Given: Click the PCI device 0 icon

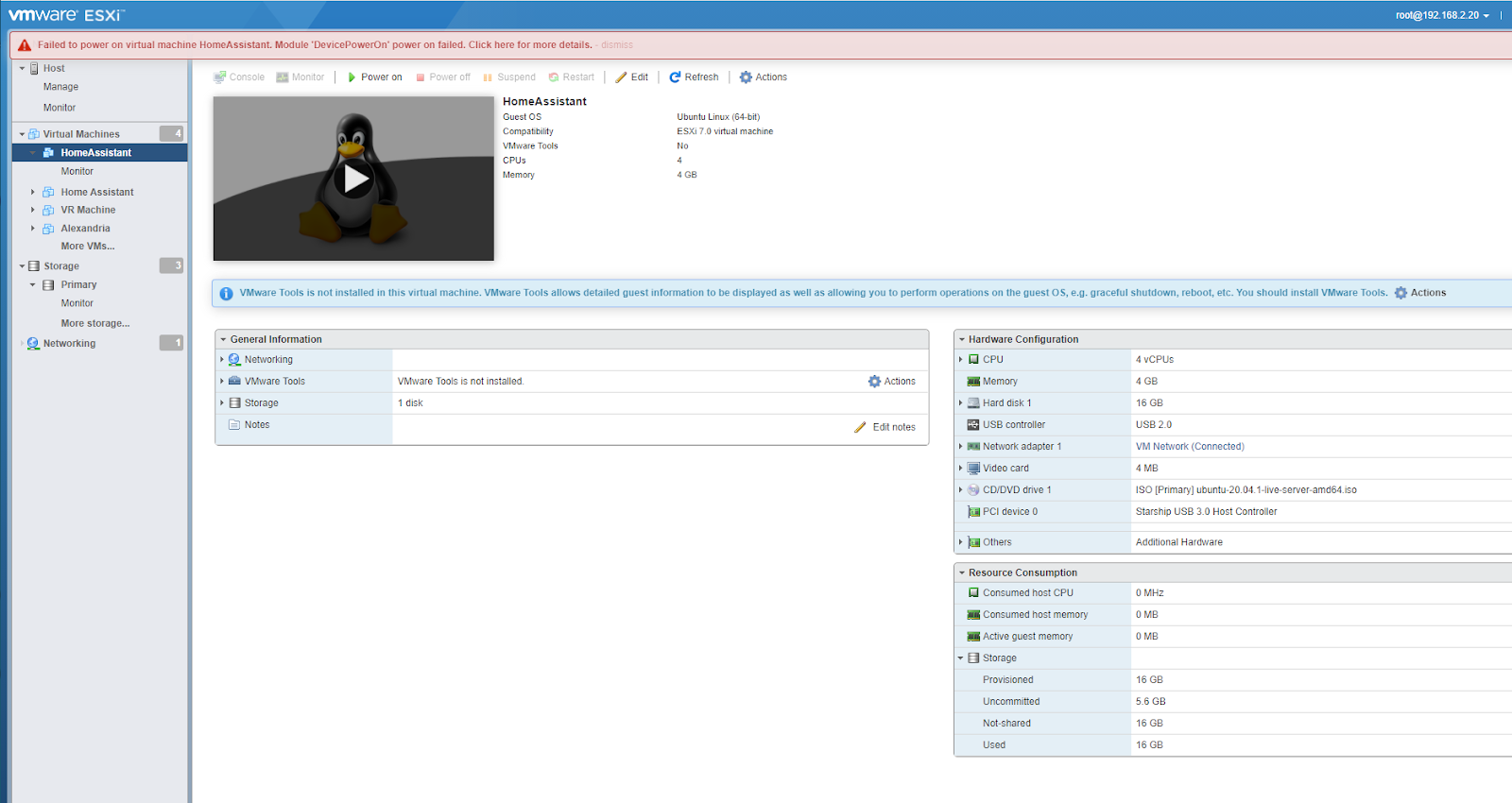Looking at the screenshot, I should coord(973,512).
